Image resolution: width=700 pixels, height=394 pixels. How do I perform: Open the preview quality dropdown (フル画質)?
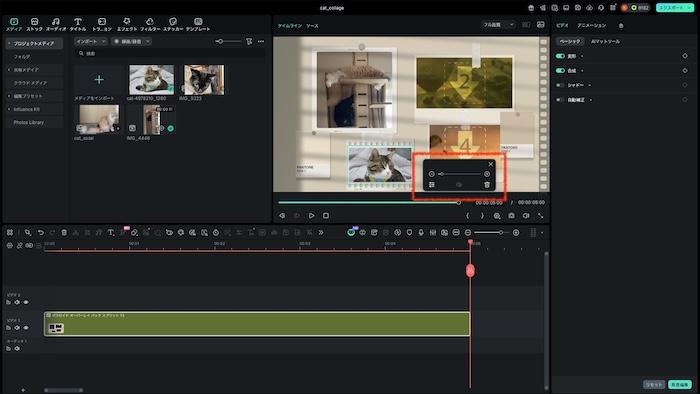tap(498, 25)
